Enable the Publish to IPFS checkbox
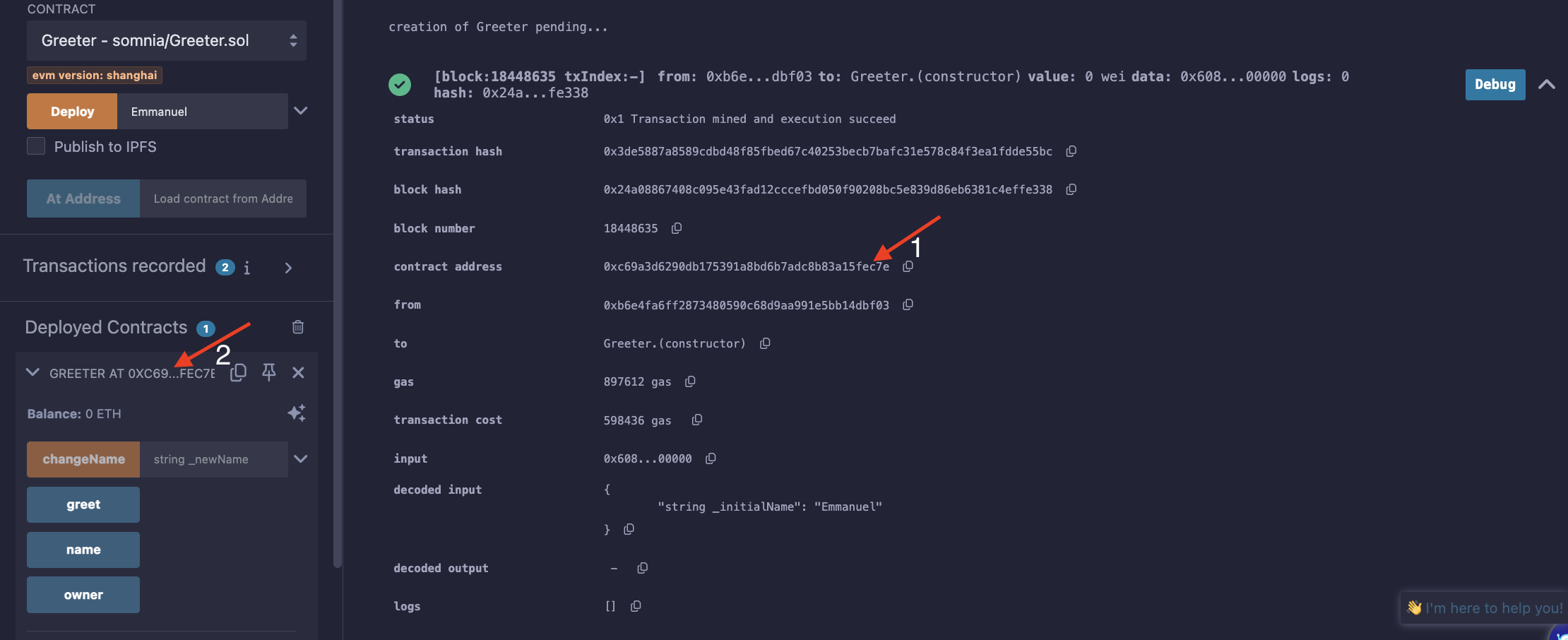This screenshot has height=640, width=1568. point(36,146)
